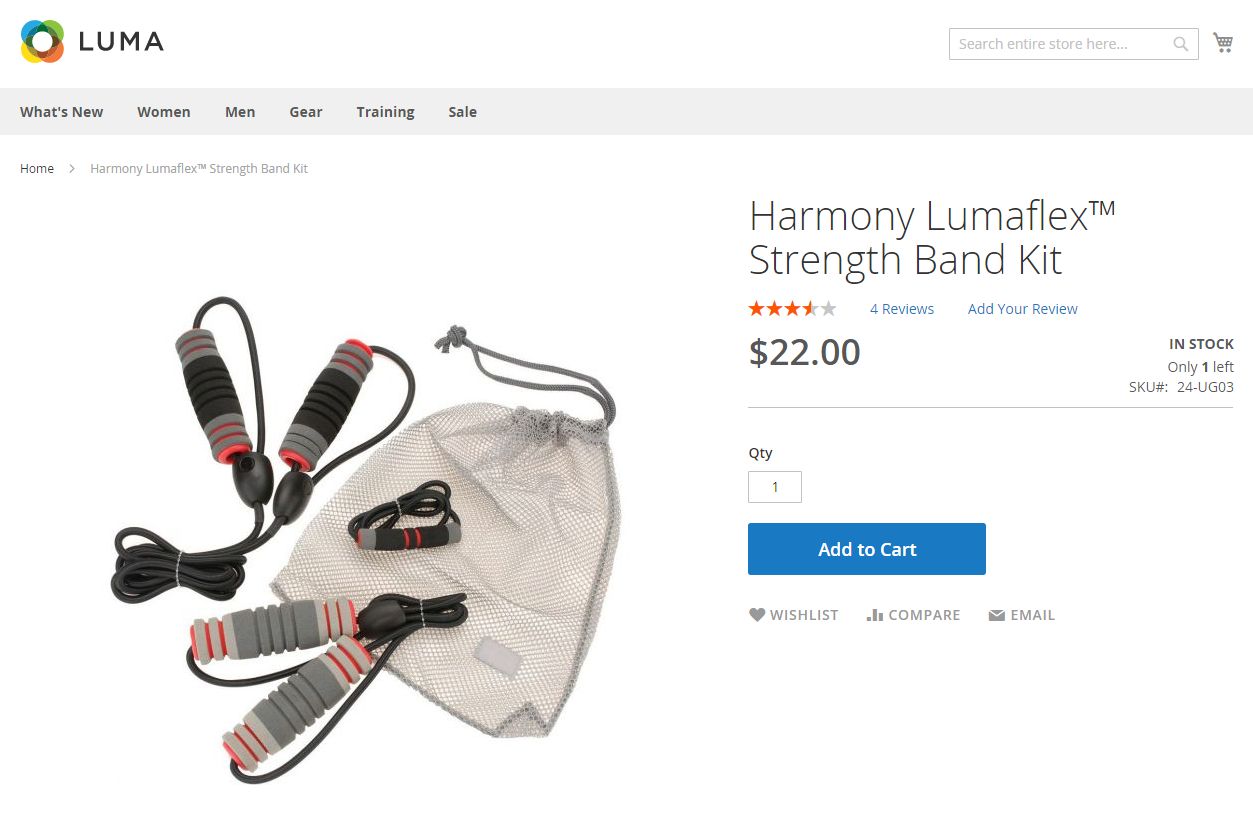The width and height of the screenshot is (1253, 817).
Task: Open the Training menu
Action: click(385, 112)
